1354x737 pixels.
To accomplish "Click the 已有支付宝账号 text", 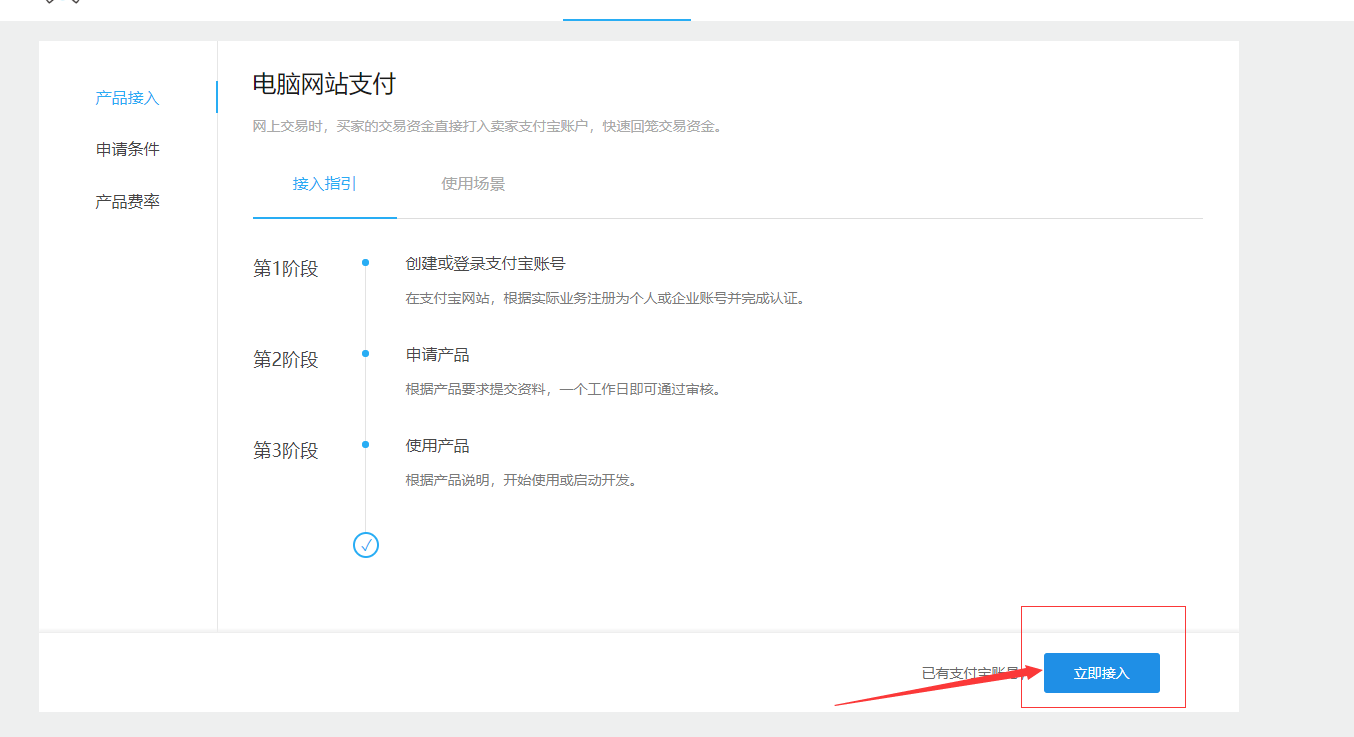I will point(972,674).
